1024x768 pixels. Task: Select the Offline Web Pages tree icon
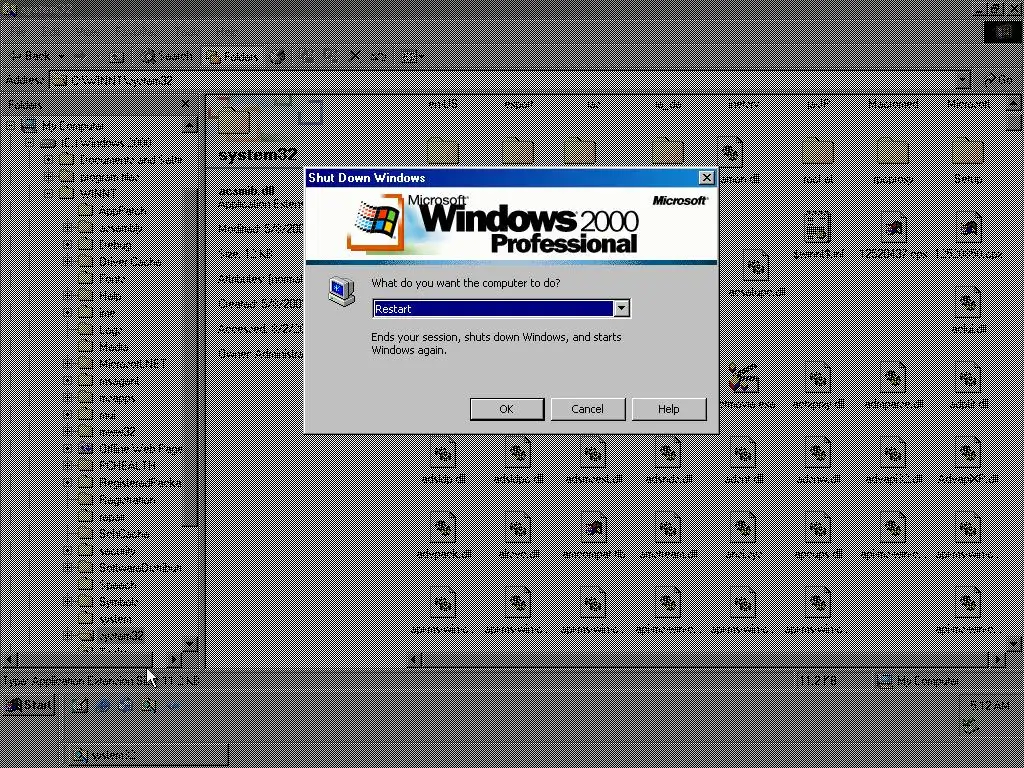[x=86, y=448]
